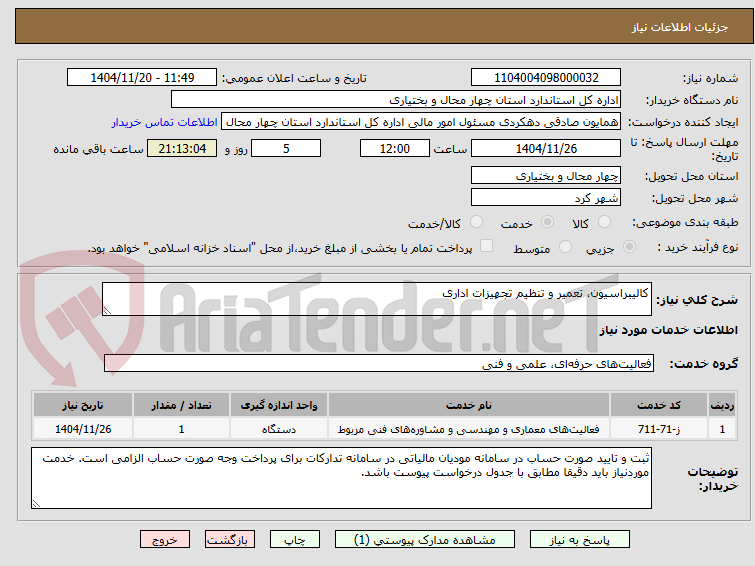Viewport: 755px width, 566px height.
Task: Select the کالا/خدمت radio button
Action: 476,222
